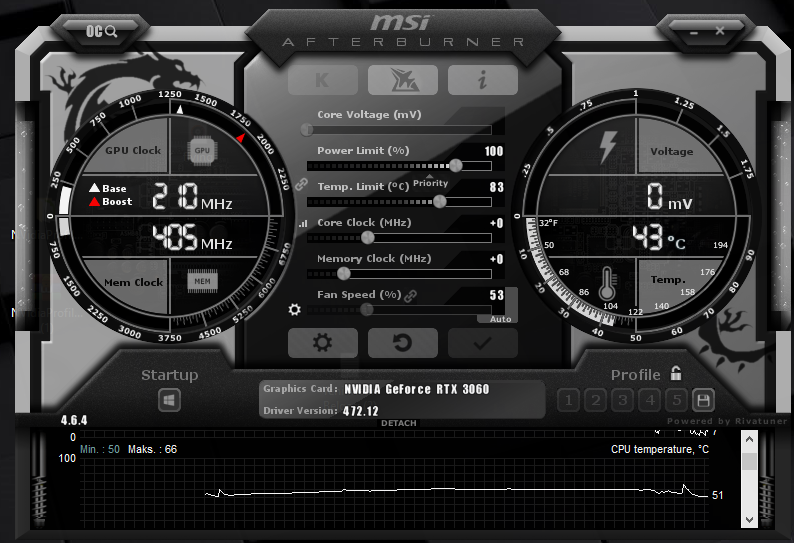Image resolution: width=794 pixels, height=543 pixels.
Task: Minimize the Afterburner window
Action: click(694, 32)
